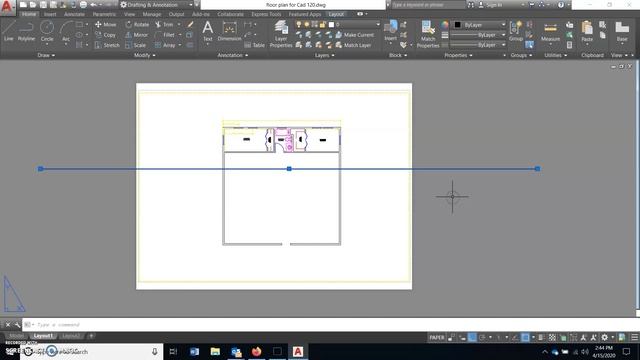Activate the Mirror command

[137, 35]
